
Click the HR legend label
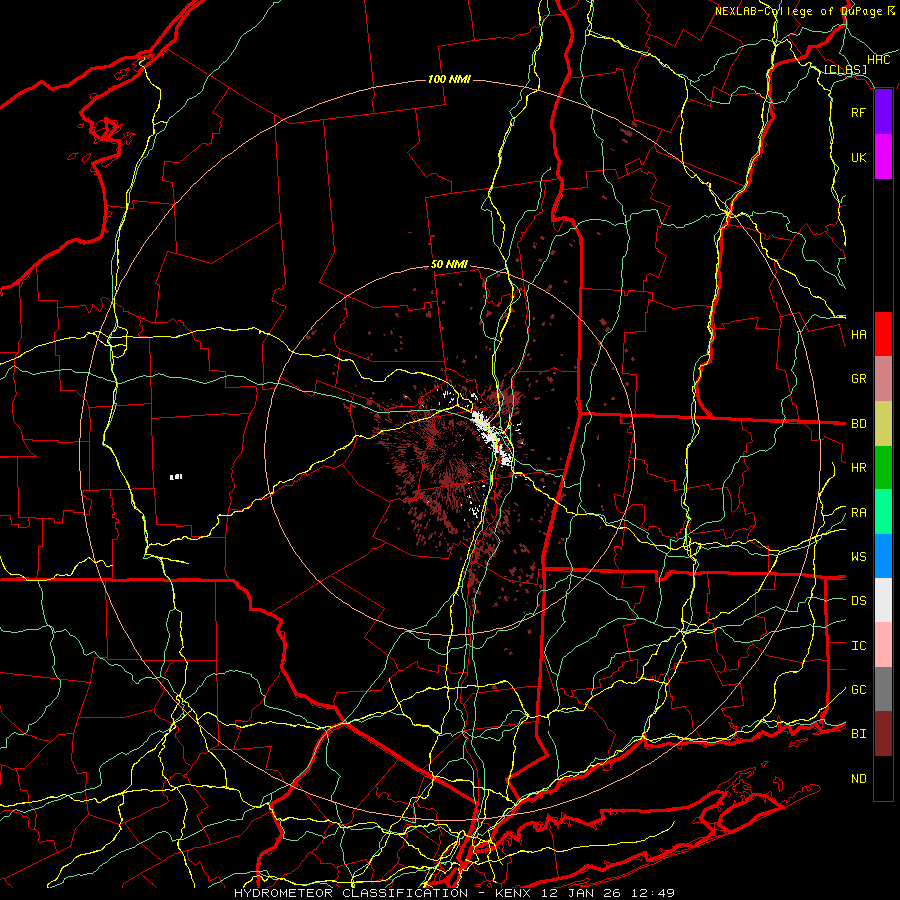[858, 468]
